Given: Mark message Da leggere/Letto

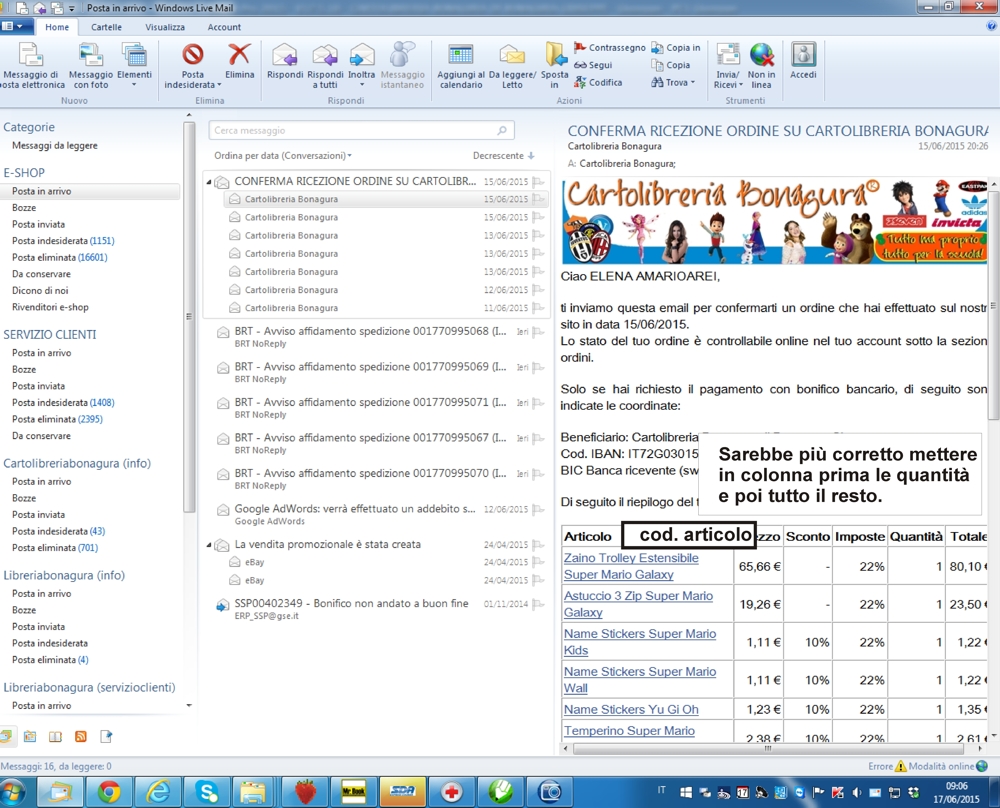Looking at the screenshot, I should [x=512, y=66].
